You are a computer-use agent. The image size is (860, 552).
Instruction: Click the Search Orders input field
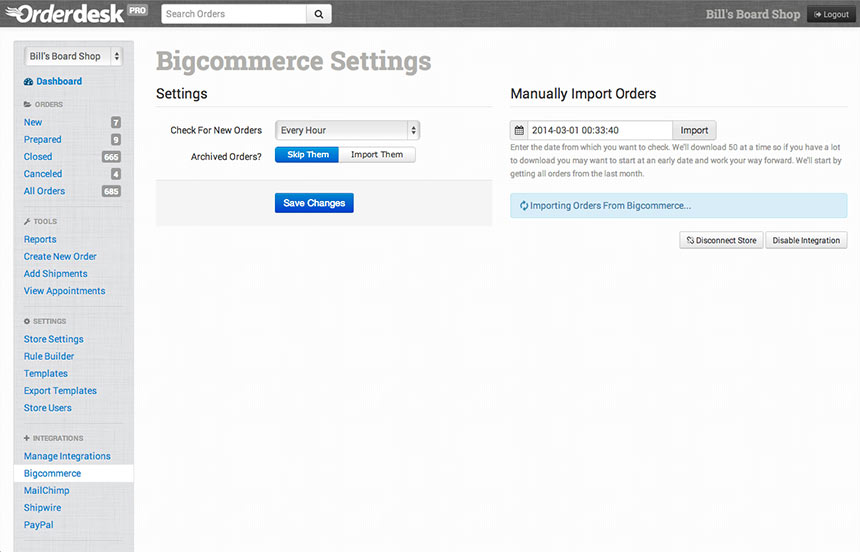point(234,14)
